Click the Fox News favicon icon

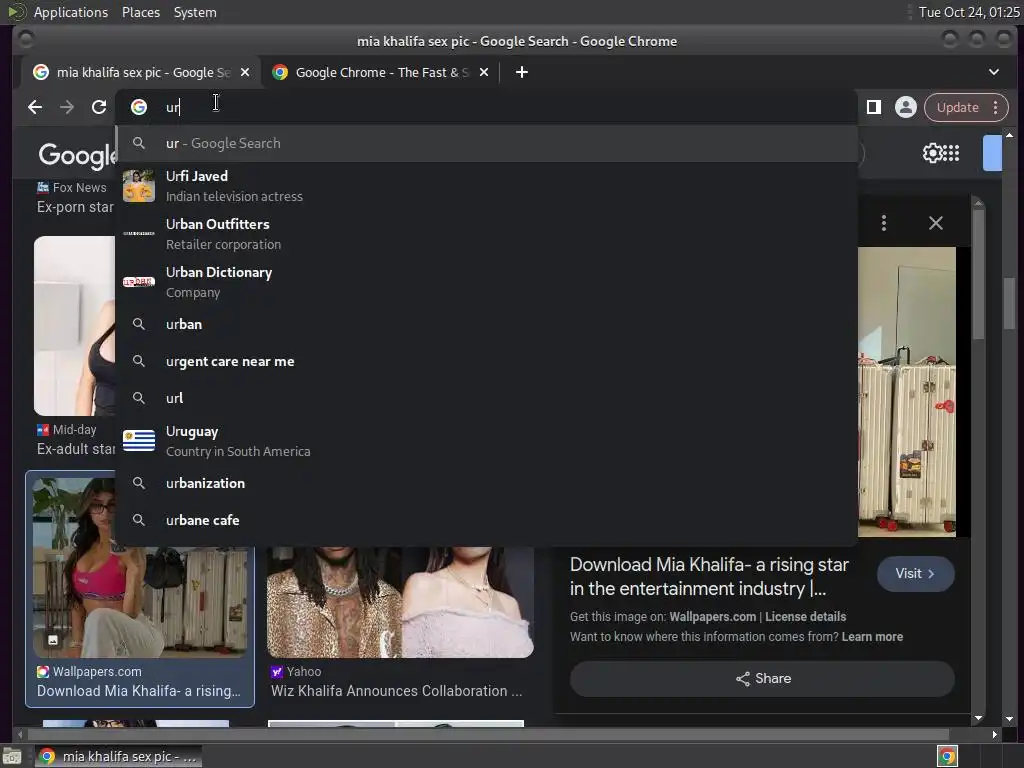pyautogui.click(x=42, y=187)
